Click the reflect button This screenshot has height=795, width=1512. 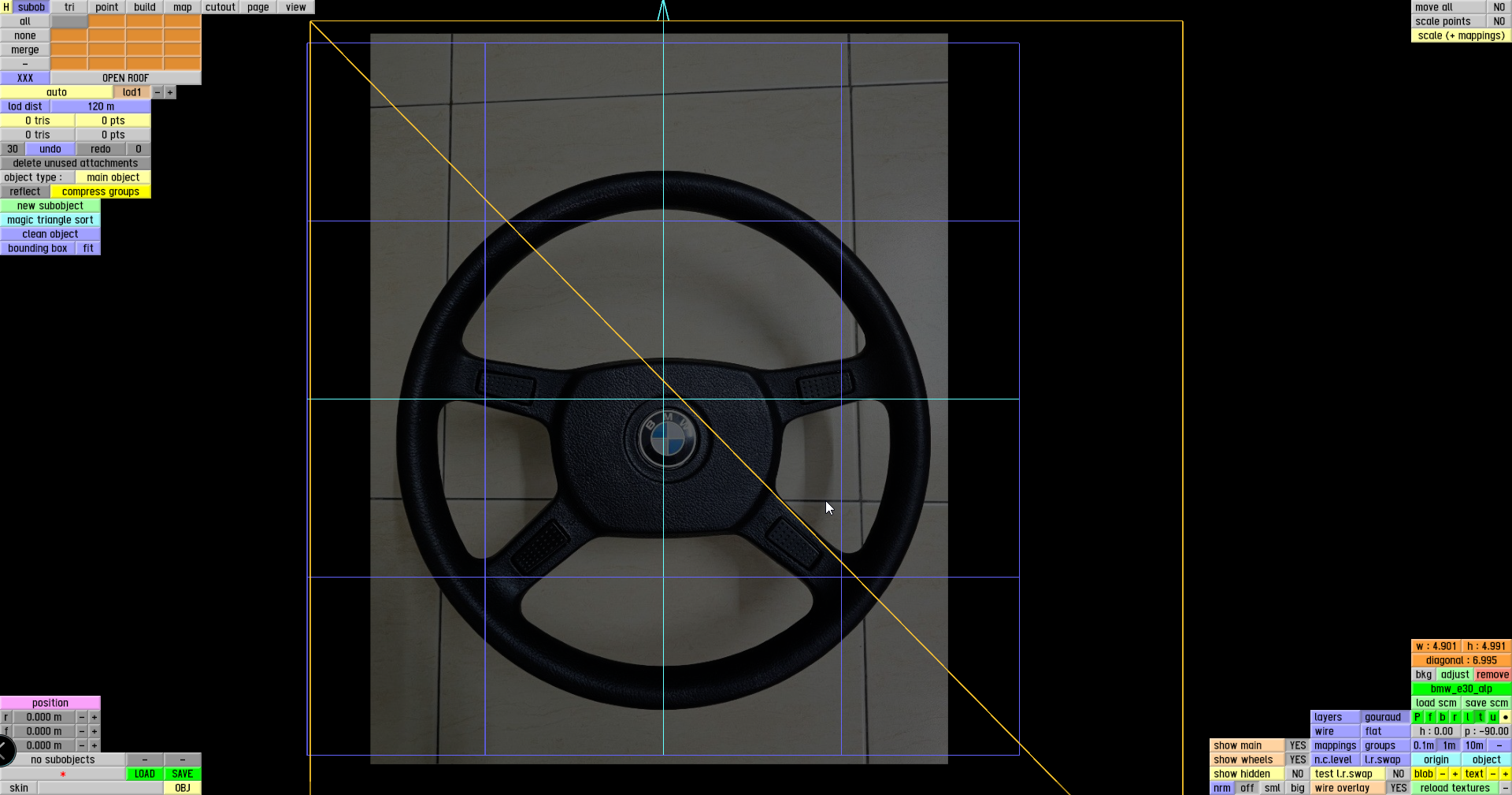click(25, 191)
